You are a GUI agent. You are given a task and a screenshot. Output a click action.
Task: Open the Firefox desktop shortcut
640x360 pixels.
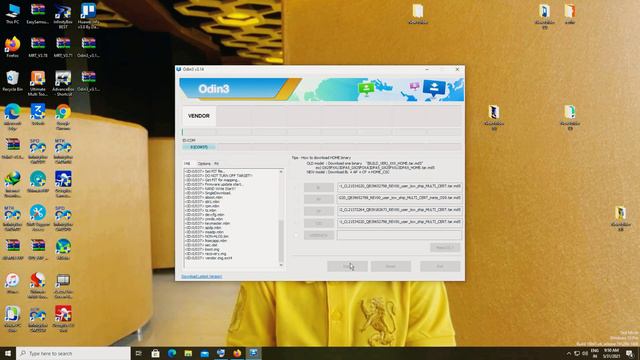13,47
